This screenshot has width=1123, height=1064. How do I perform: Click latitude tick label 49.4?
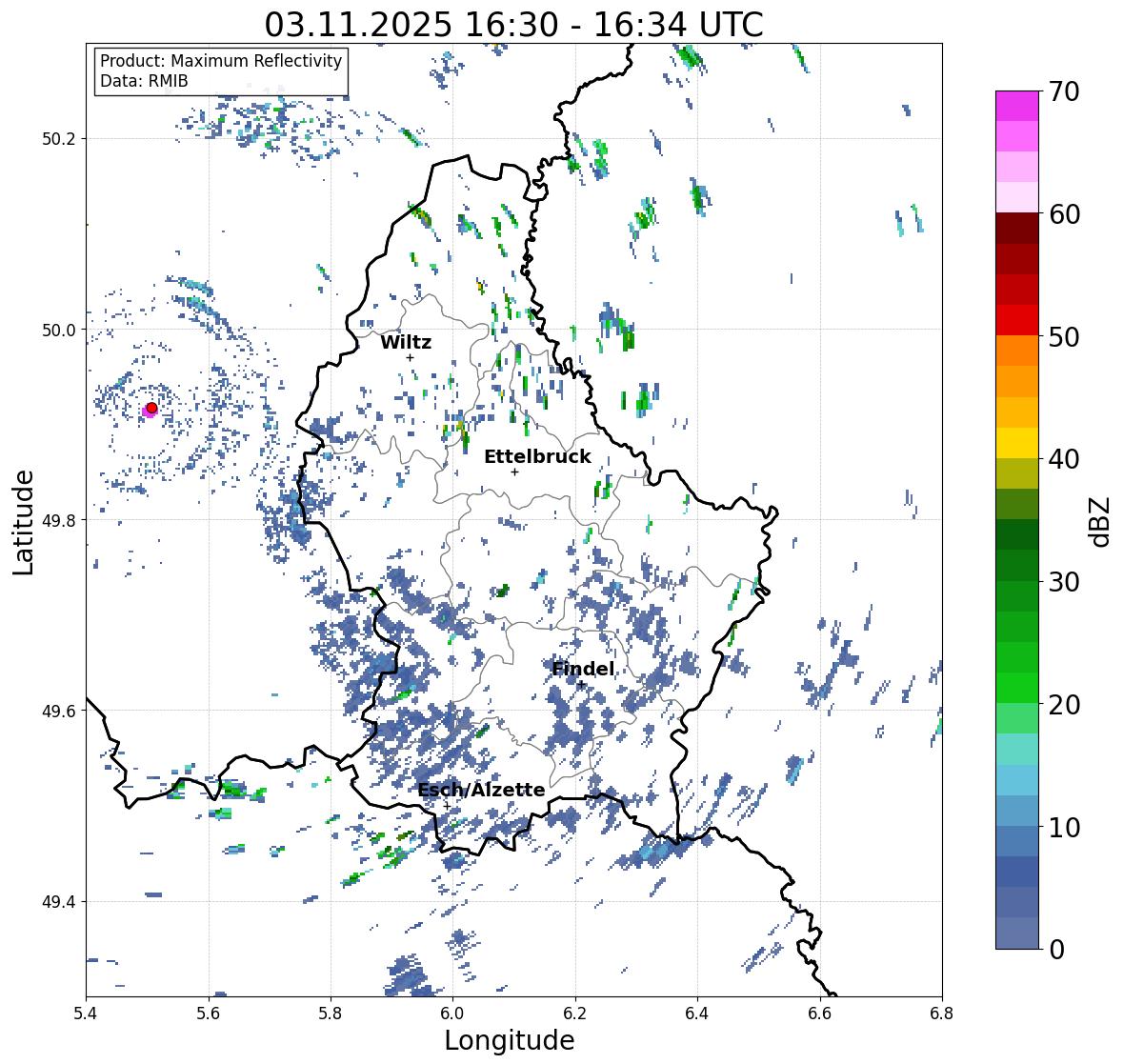tap(59, 901)
